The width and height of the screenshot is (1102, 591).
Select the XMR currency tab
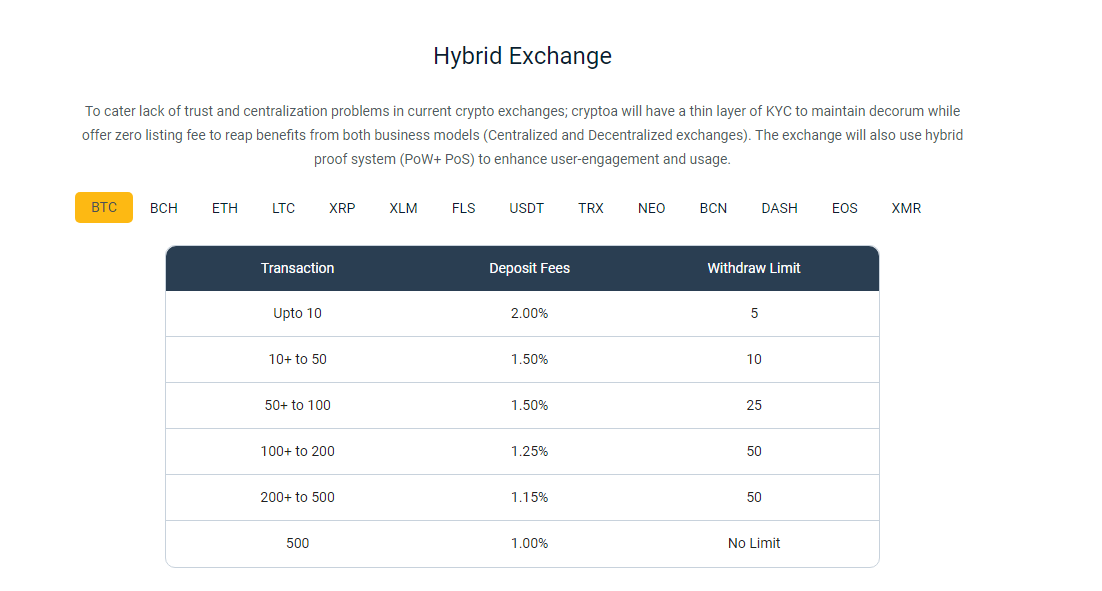tap(906, 208)
